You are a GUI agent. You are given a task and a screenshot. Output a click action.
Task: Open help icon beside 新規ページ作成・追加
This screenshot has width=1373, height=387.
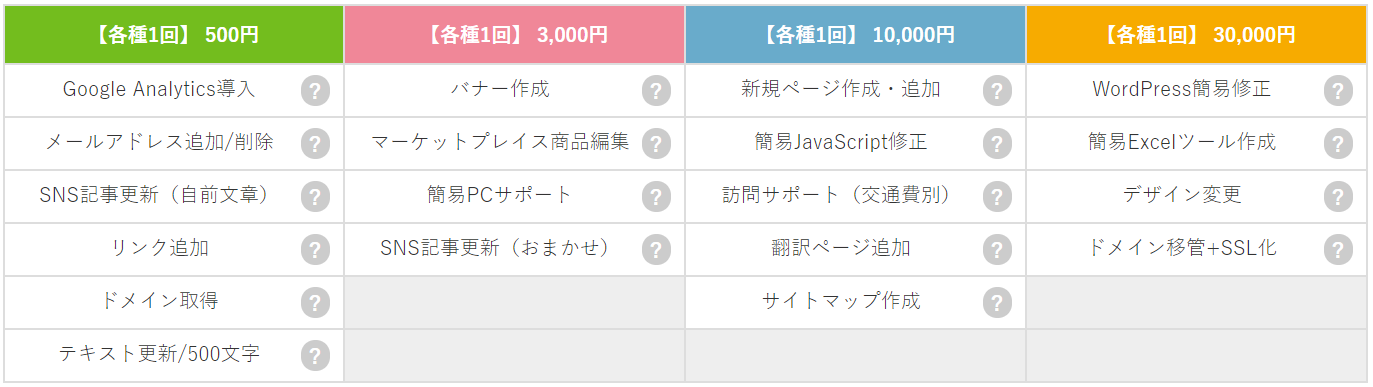coord(997,91)
